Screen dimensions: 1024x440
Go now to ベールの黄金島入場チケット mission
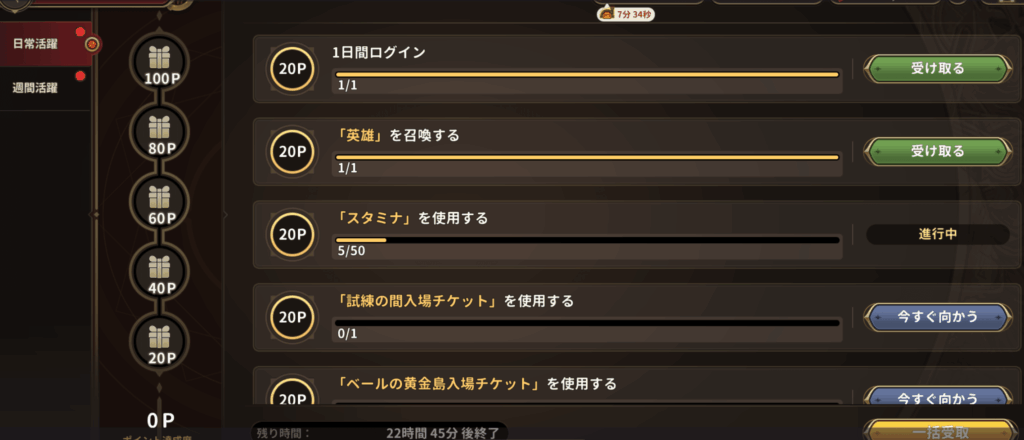click(937, 398)
